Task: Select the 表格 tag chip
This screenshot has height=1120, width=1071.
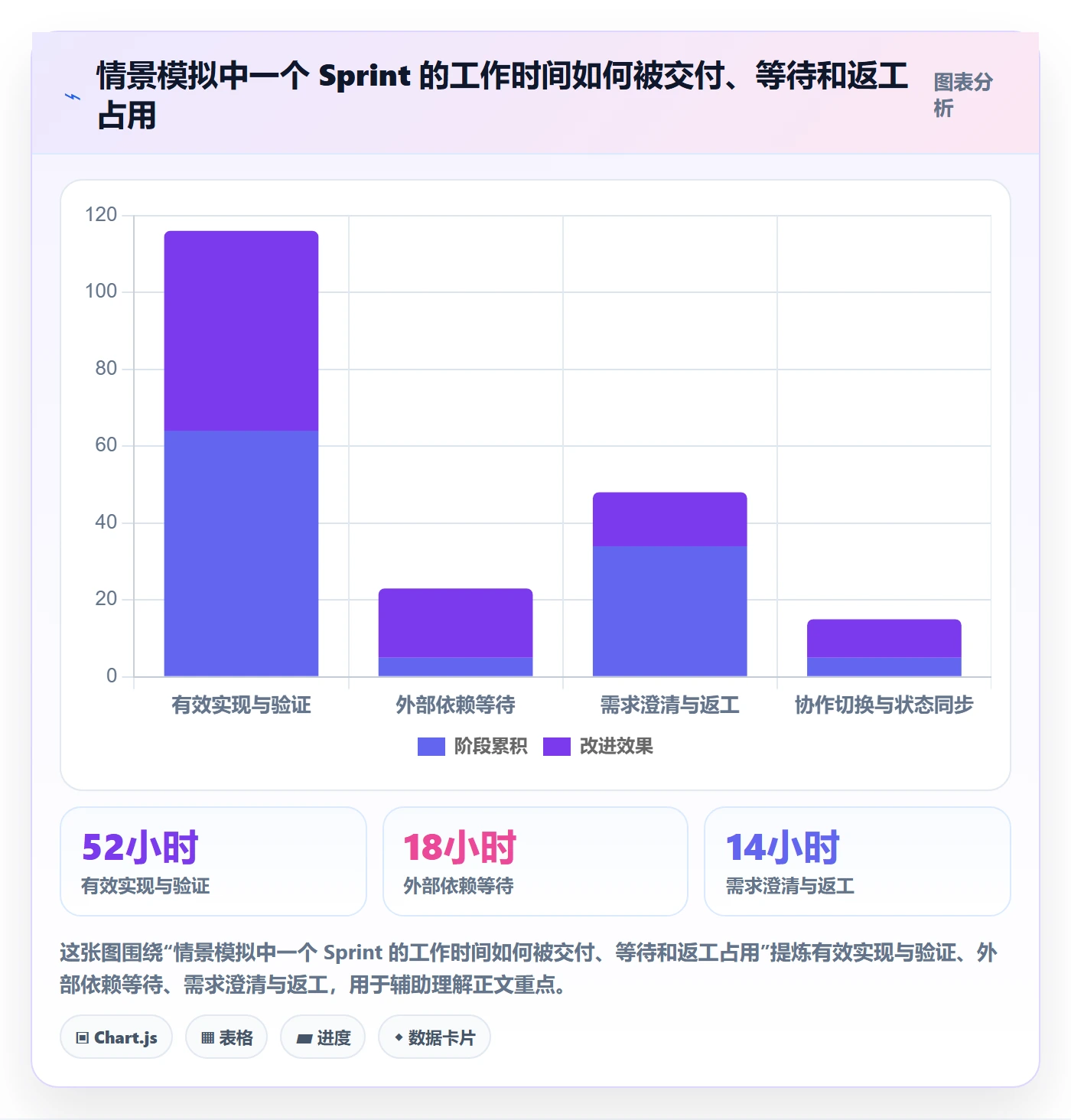Action: (x=226, y=1037)
